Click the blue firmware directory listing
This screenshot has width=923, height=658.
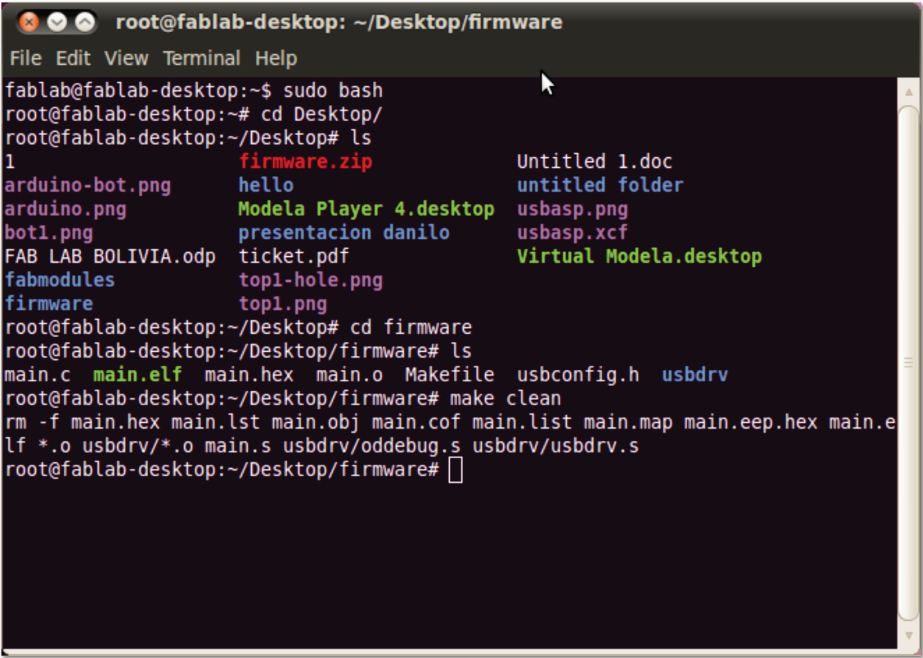49,304
